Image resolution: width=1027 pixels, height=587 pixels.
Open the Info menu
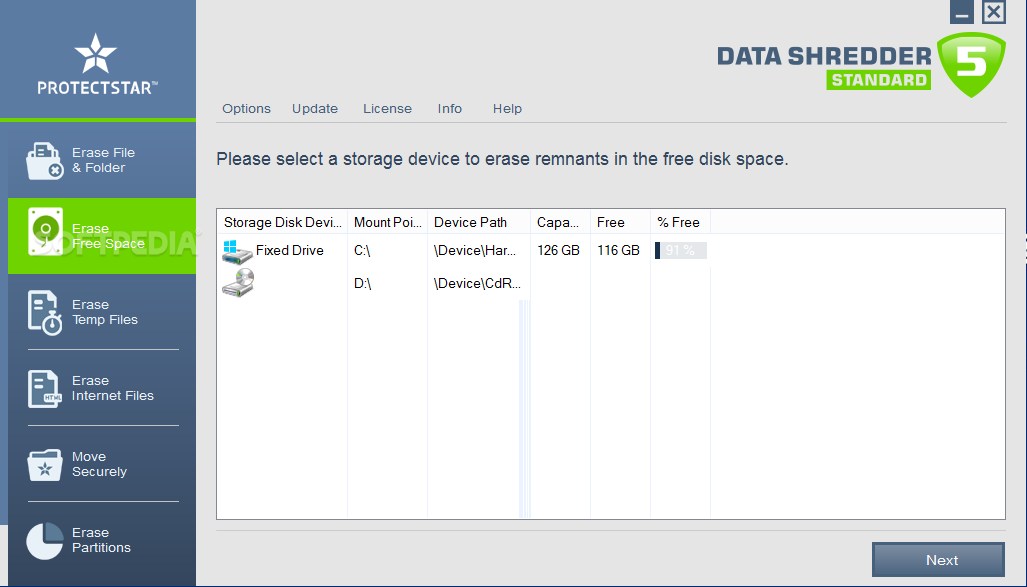click(450, 109)
